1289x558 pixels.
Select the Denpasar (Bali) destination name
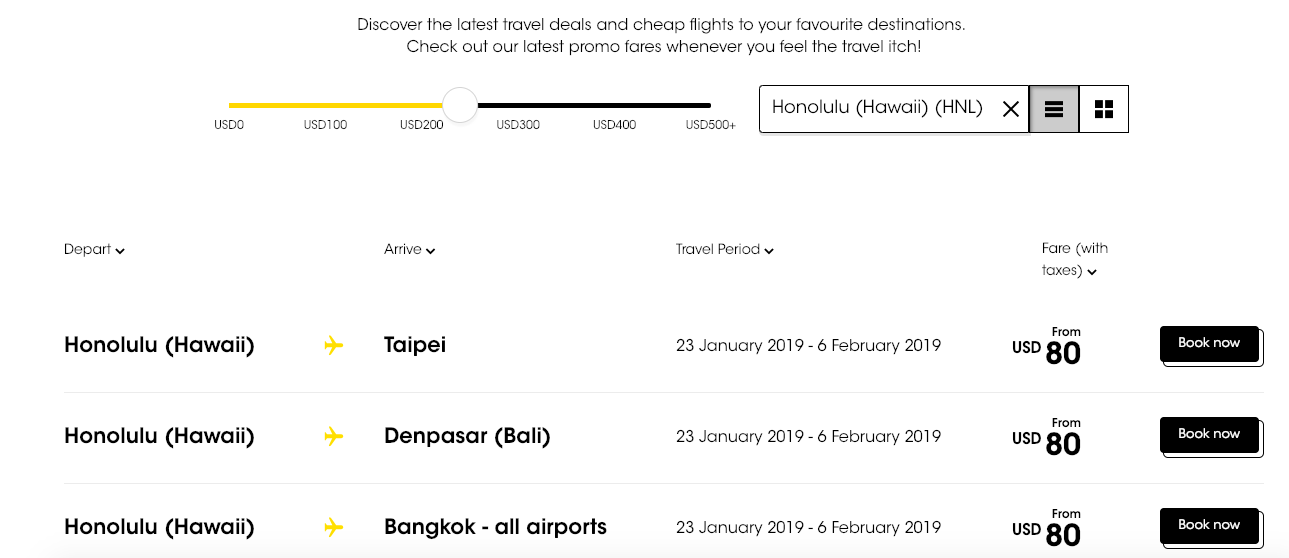click(x=467, y=437)
